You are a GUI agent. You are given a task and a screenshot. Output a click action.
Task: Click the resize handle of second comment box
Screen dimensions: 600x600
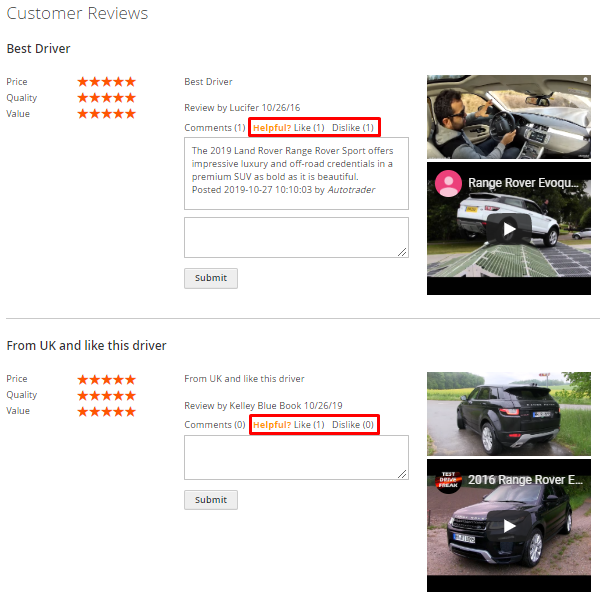(x=402, y=474)
